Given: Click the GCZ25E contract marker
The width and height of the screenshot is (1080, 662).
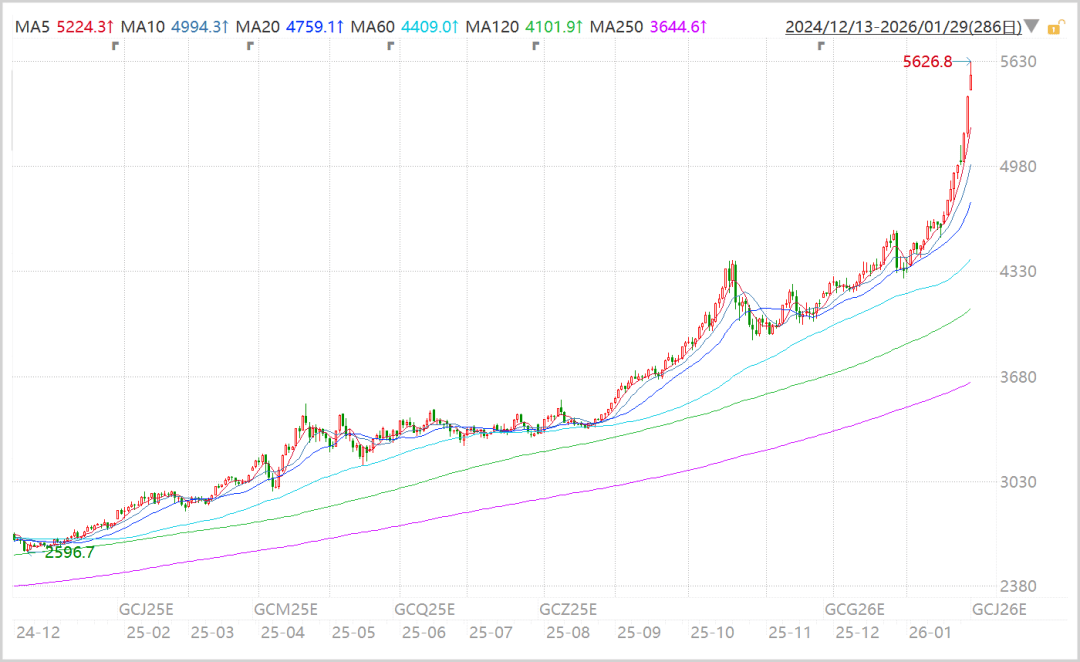Looking at the screenshot, I should (x=568, y=608).
